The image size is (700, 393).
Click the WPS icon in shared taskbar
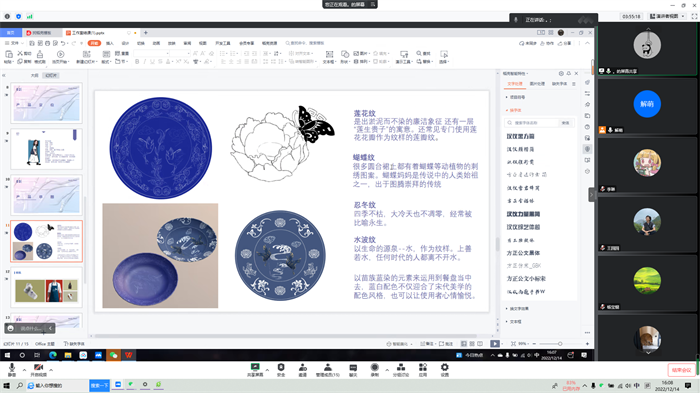[129, 355]
